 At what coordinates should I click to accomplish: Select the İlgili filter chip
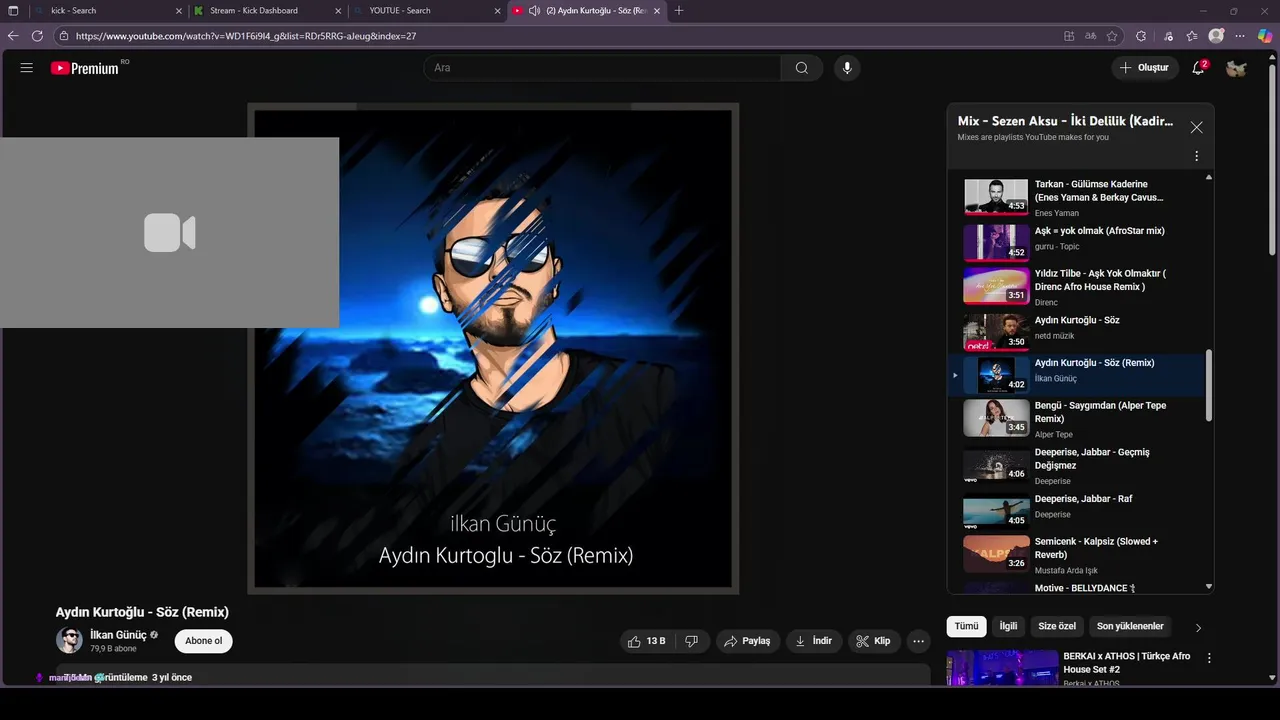pos(1008,626)
